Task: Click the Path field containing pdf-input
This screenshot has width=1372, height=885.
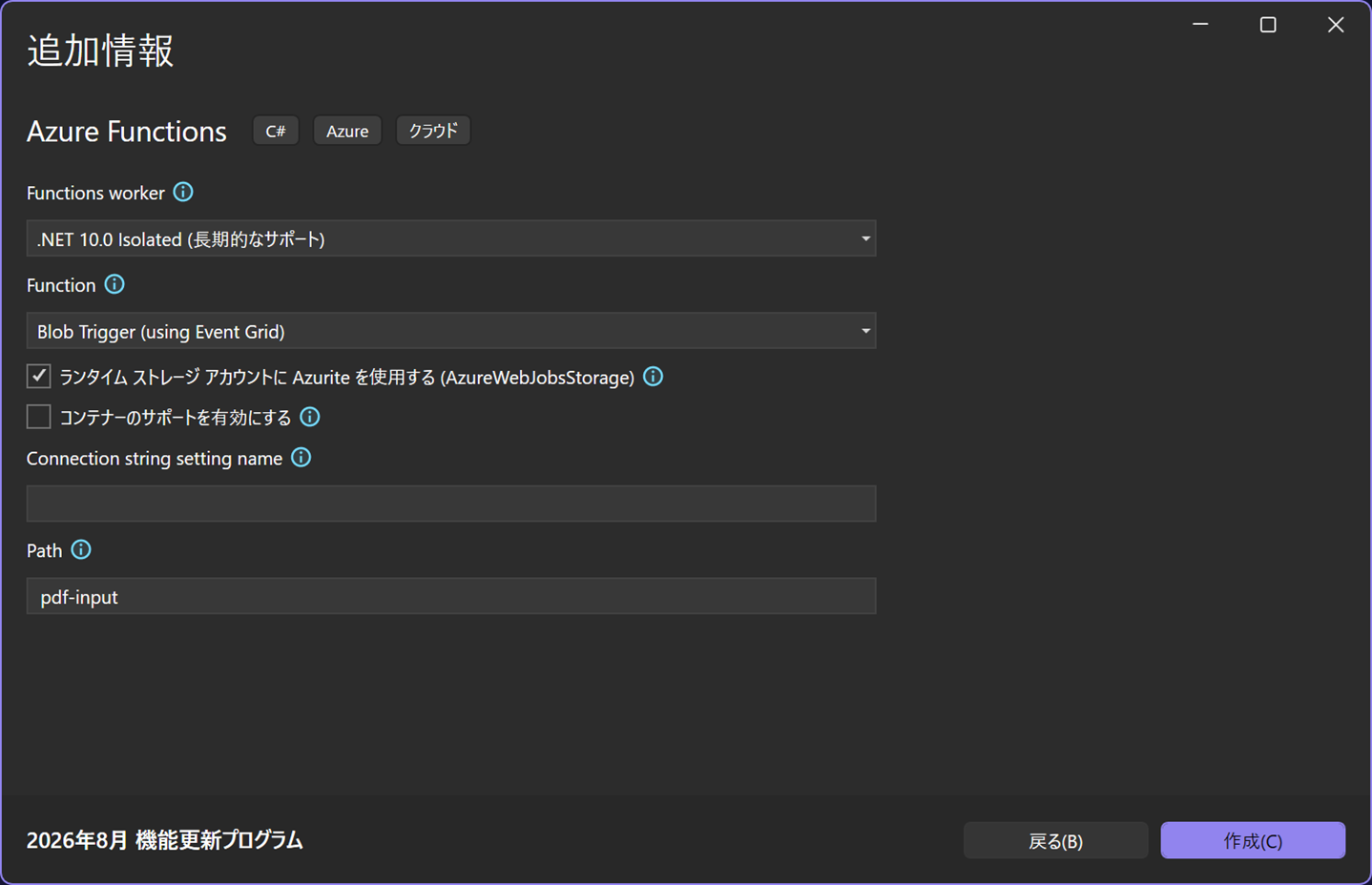Action: point(451,596)
